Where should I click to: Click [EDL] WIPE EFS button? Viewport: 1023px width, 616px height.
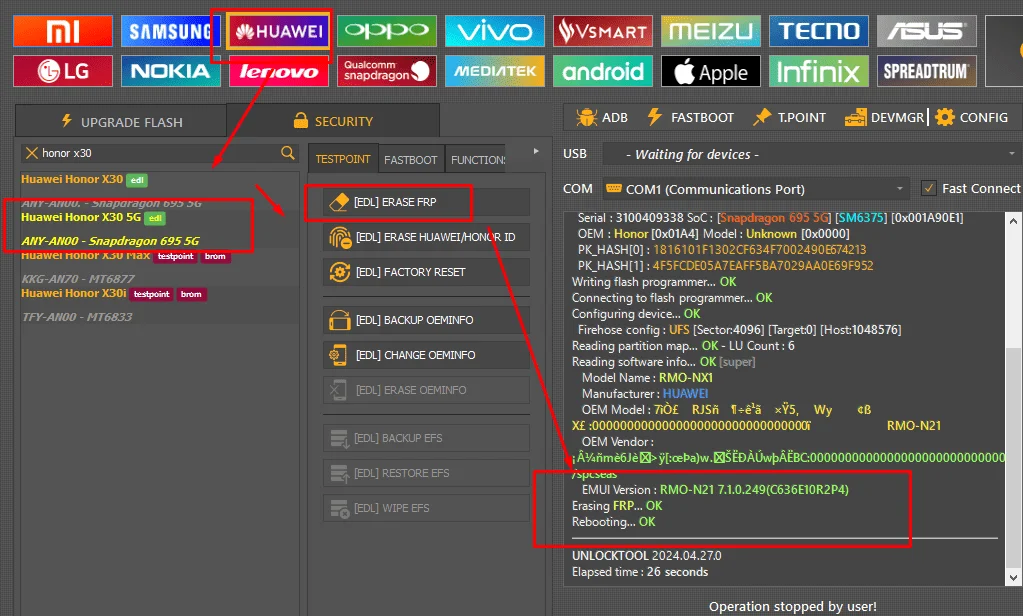[426, 508]
